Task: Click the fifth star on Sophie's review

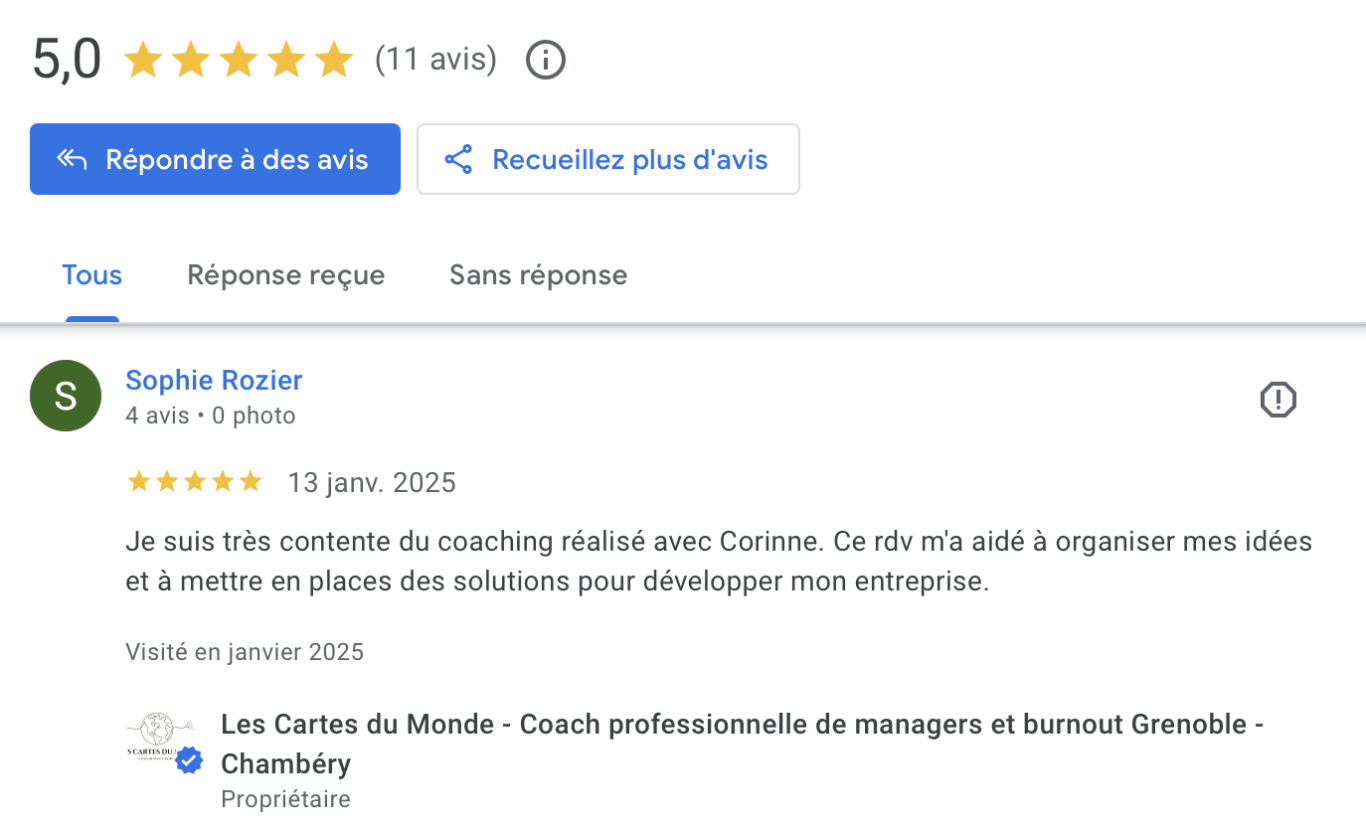Action: pyautogui.click(x=252, y=481)
